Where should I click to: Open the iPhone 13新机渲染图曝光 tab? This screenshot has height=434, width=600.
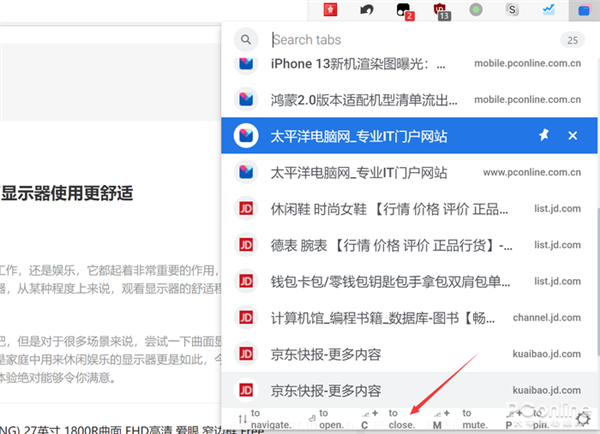[409, 64]
